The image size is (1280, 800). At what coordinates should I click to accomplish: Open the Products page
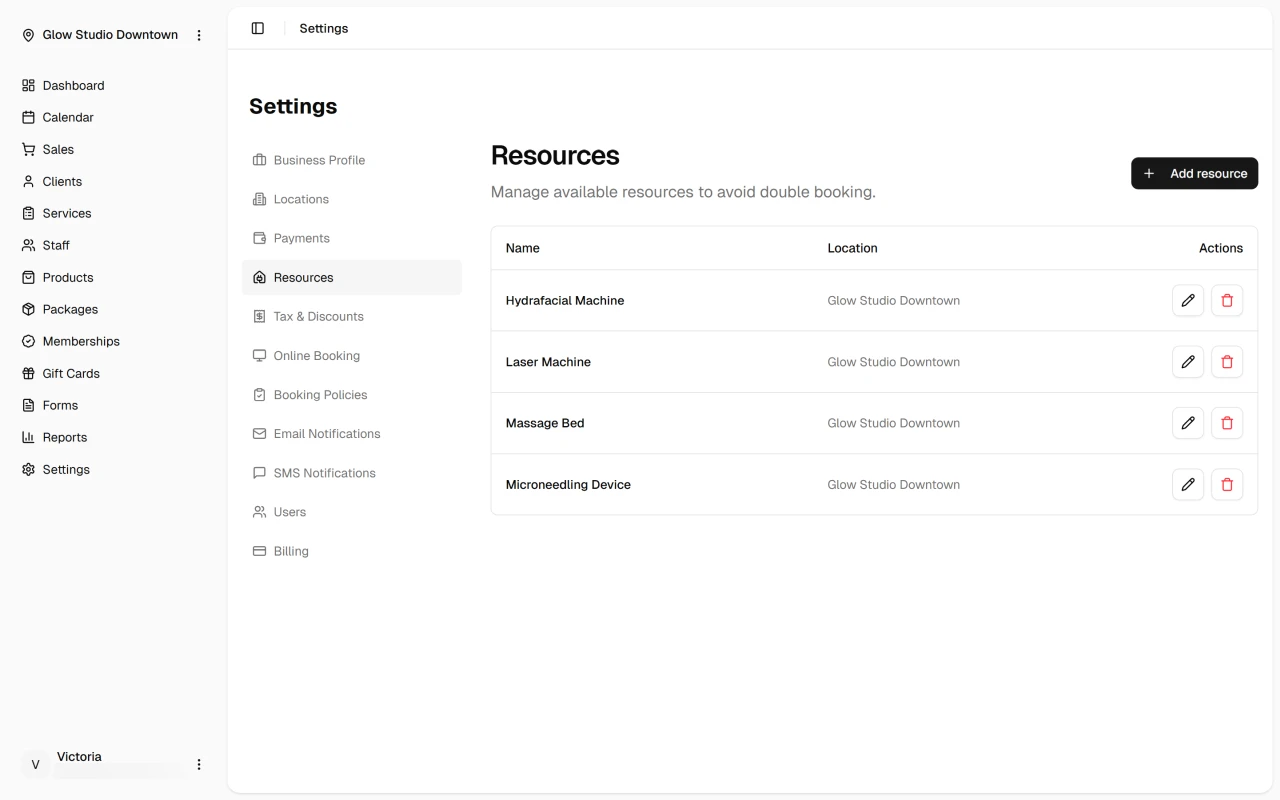113,277
